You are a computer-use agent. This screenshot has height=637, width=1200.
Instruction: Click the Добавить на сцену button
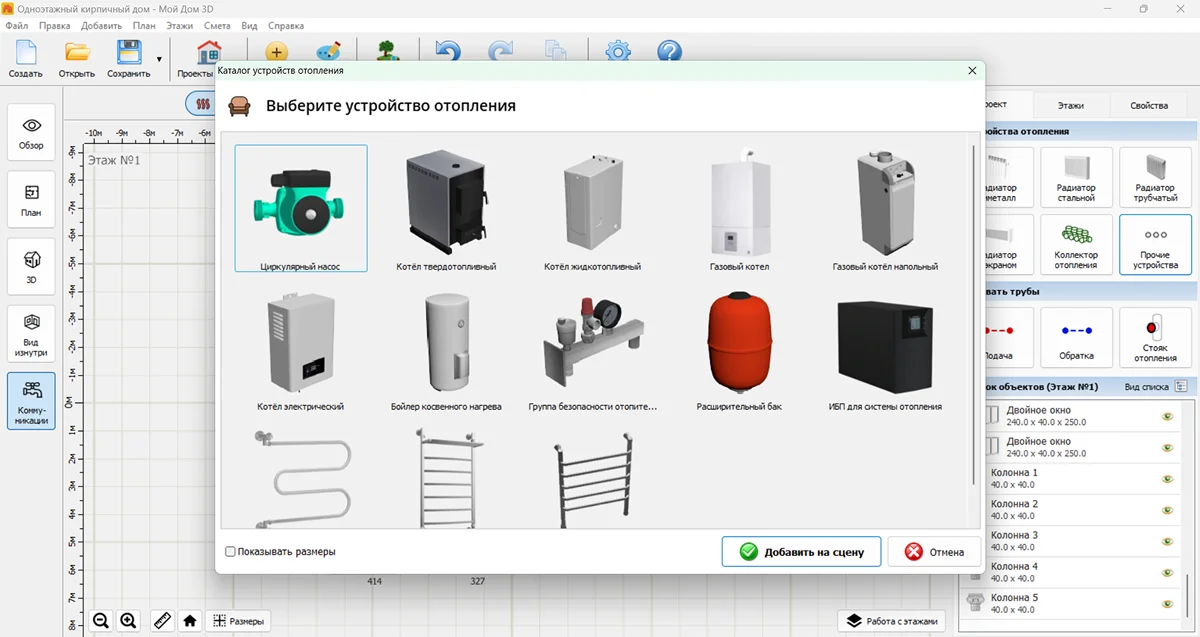801,552
